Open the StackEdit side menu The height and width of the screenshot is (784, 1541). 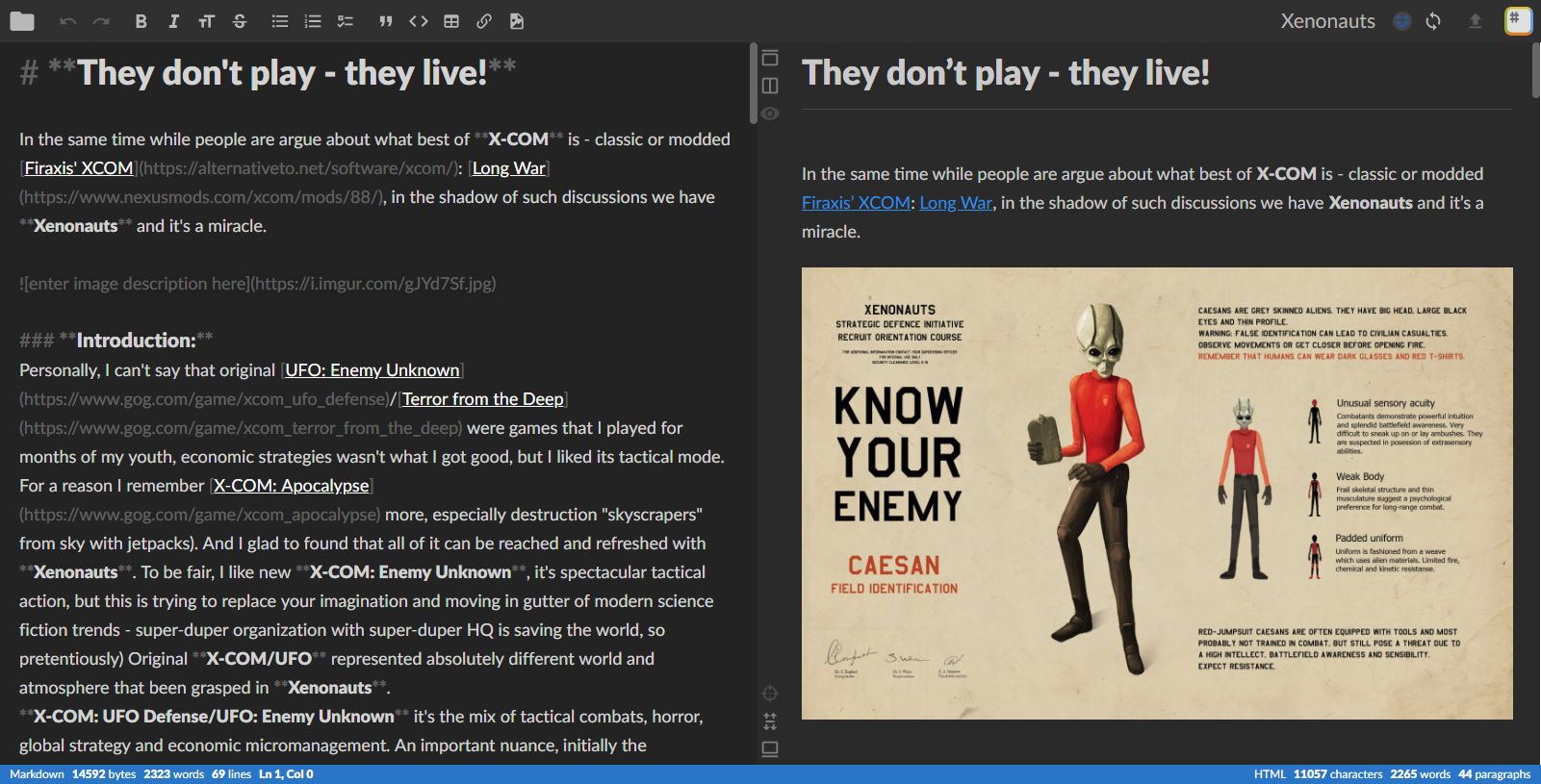click(1518, 20)
